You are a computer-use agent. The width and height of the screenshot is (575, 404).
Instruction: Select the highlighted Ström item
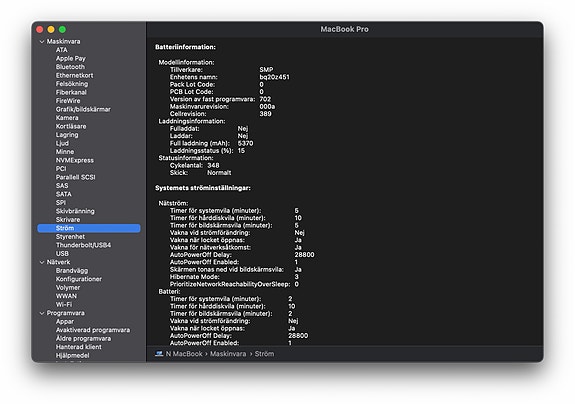[x=89, y=228]
